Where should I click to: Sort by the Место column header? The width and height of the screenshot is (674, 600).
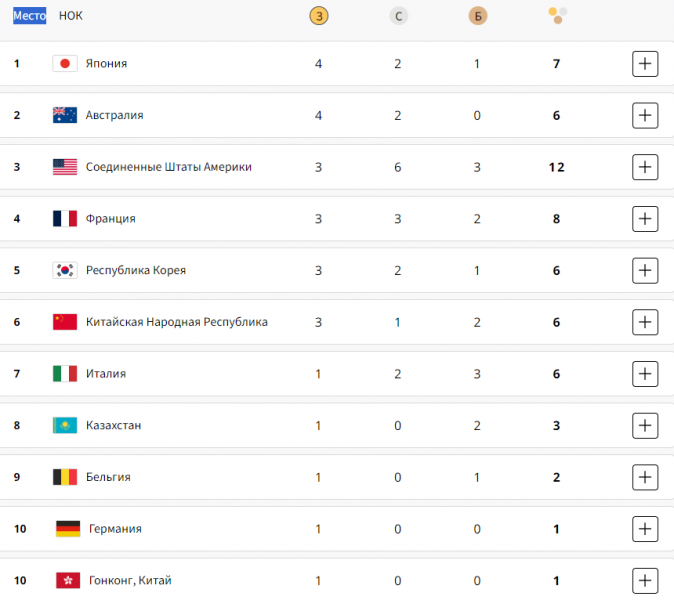29,16
